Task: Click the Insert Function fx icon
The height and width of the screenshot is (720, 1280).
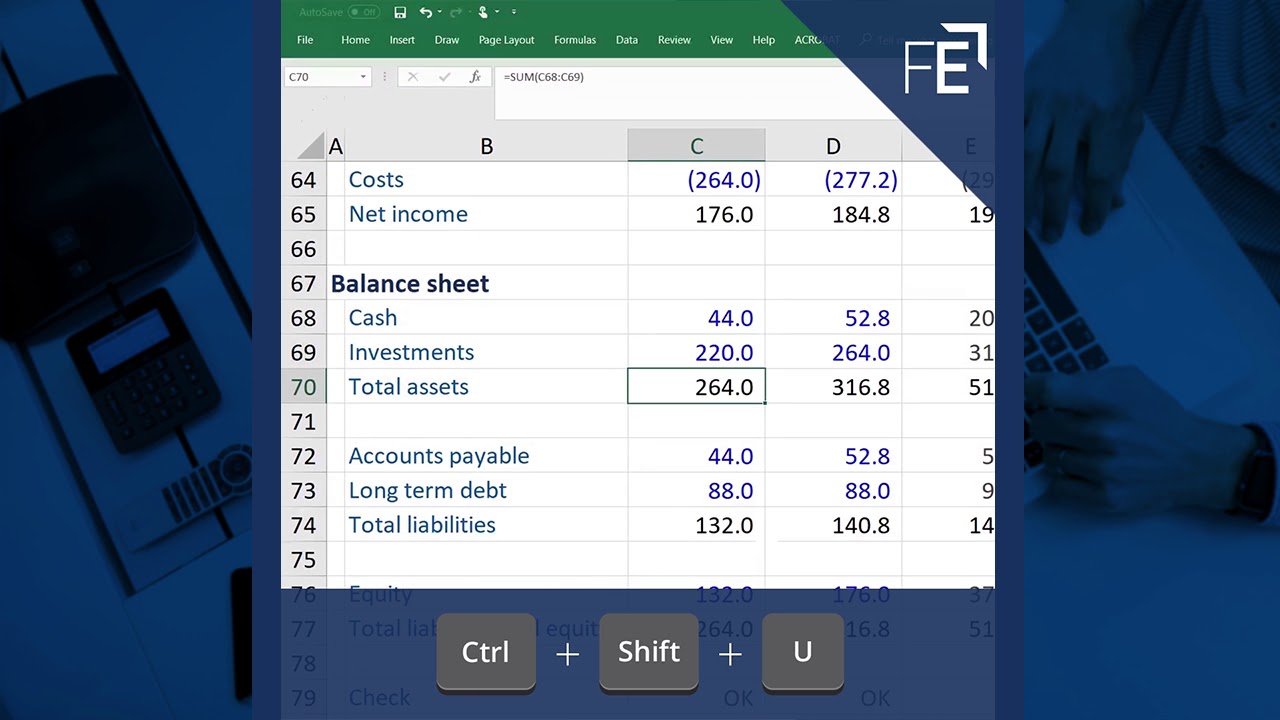Action: (x=475, y=77)
